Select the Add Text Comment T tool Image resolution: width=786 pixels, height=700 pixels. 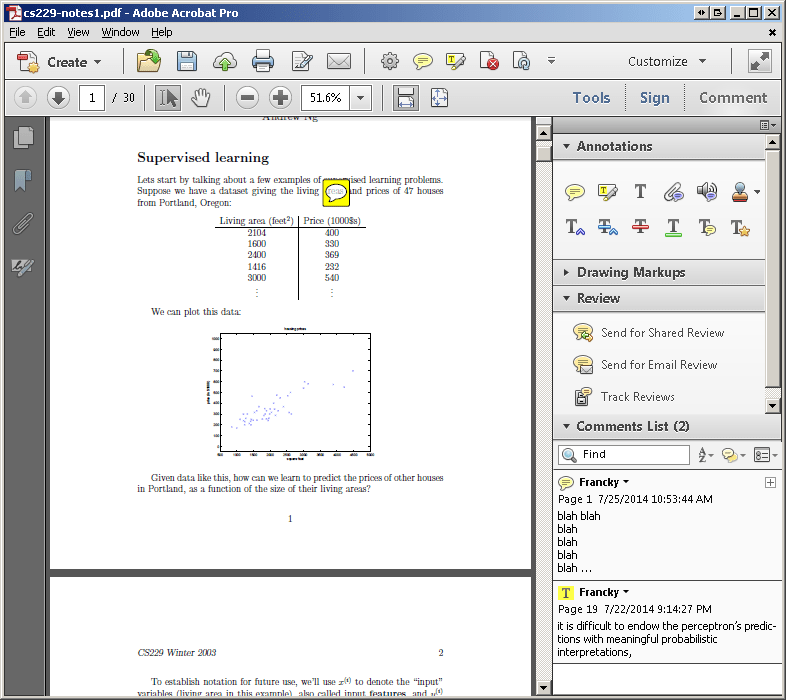(640, 192)
